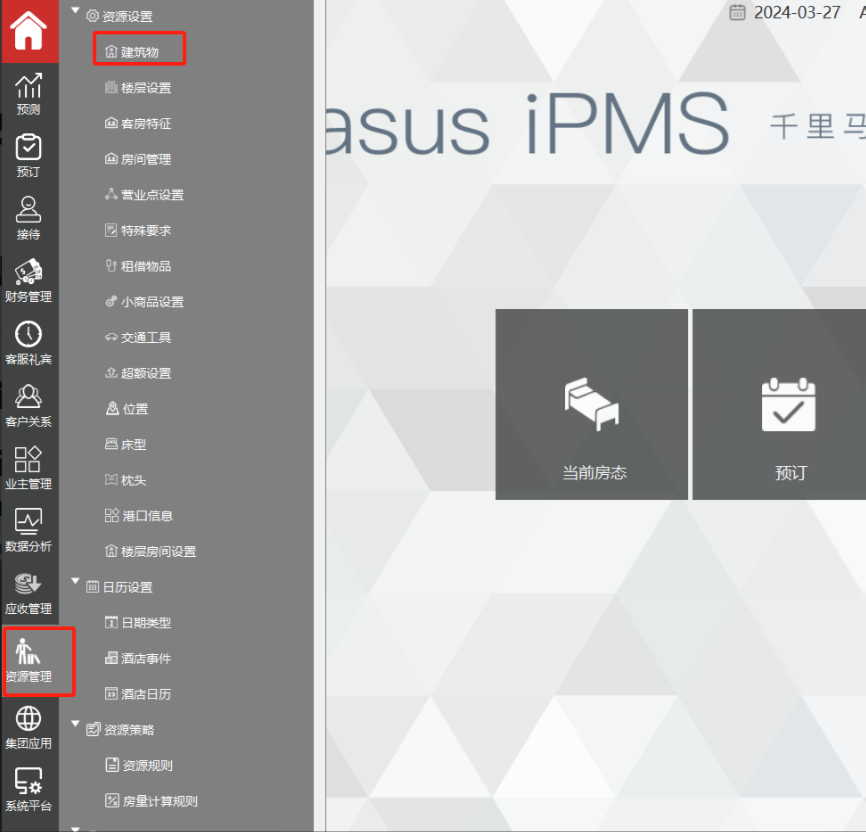Open 客服礼宾 concierge clock icon
The image size is (866, 832).
click(x=29, y=342)
